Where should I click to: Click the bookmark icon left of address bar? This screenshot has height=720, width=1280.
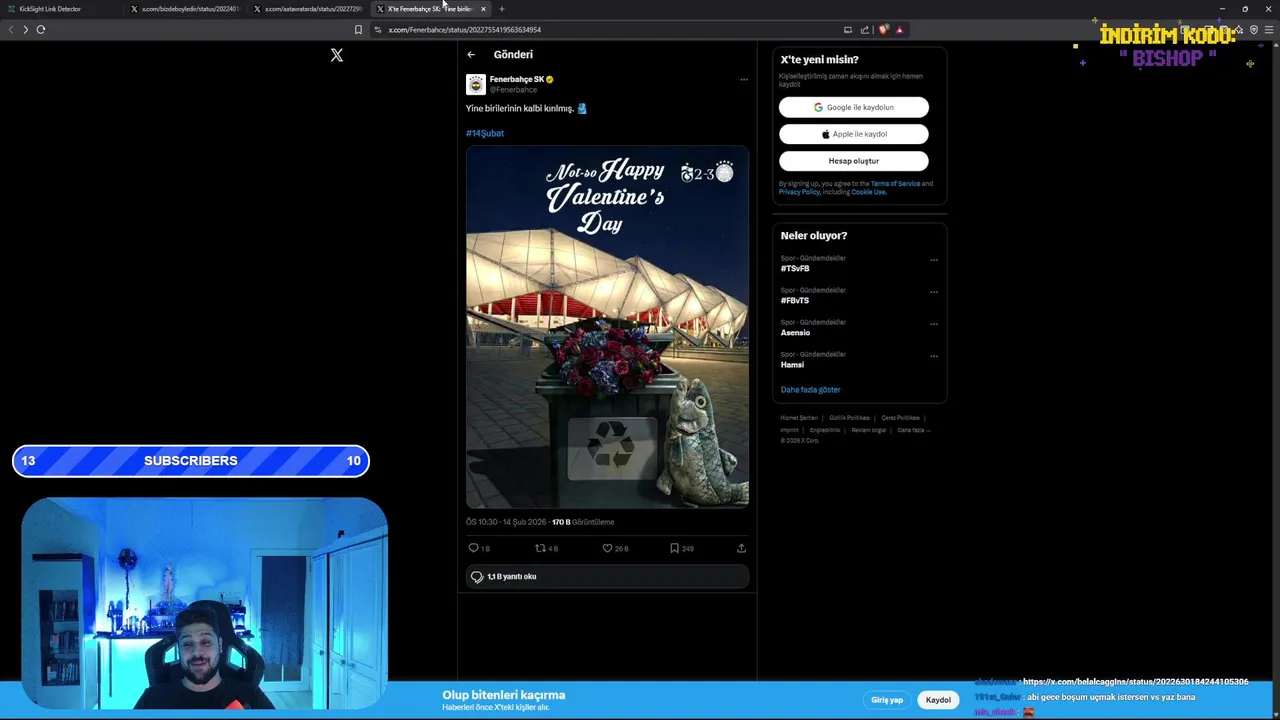point(358,30)
